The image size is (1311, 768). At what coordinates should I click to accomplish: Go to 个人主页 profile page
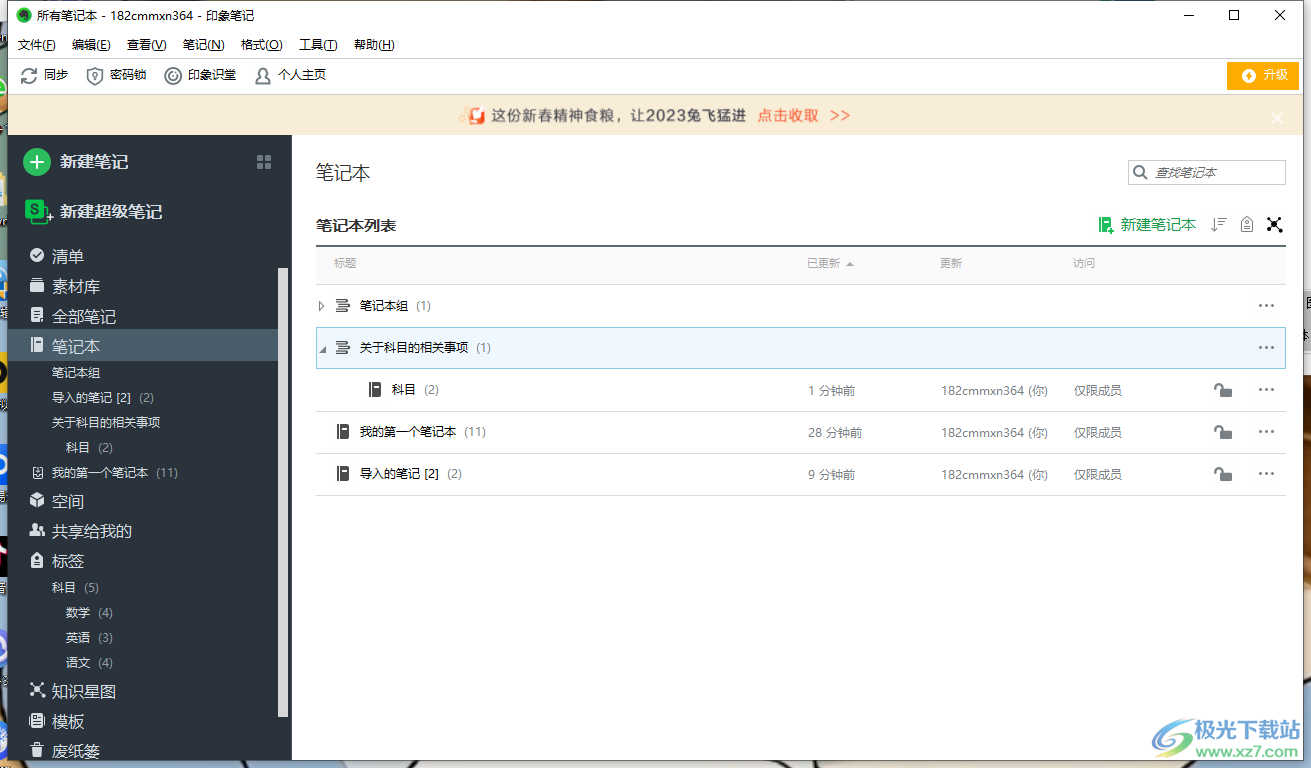290,76
